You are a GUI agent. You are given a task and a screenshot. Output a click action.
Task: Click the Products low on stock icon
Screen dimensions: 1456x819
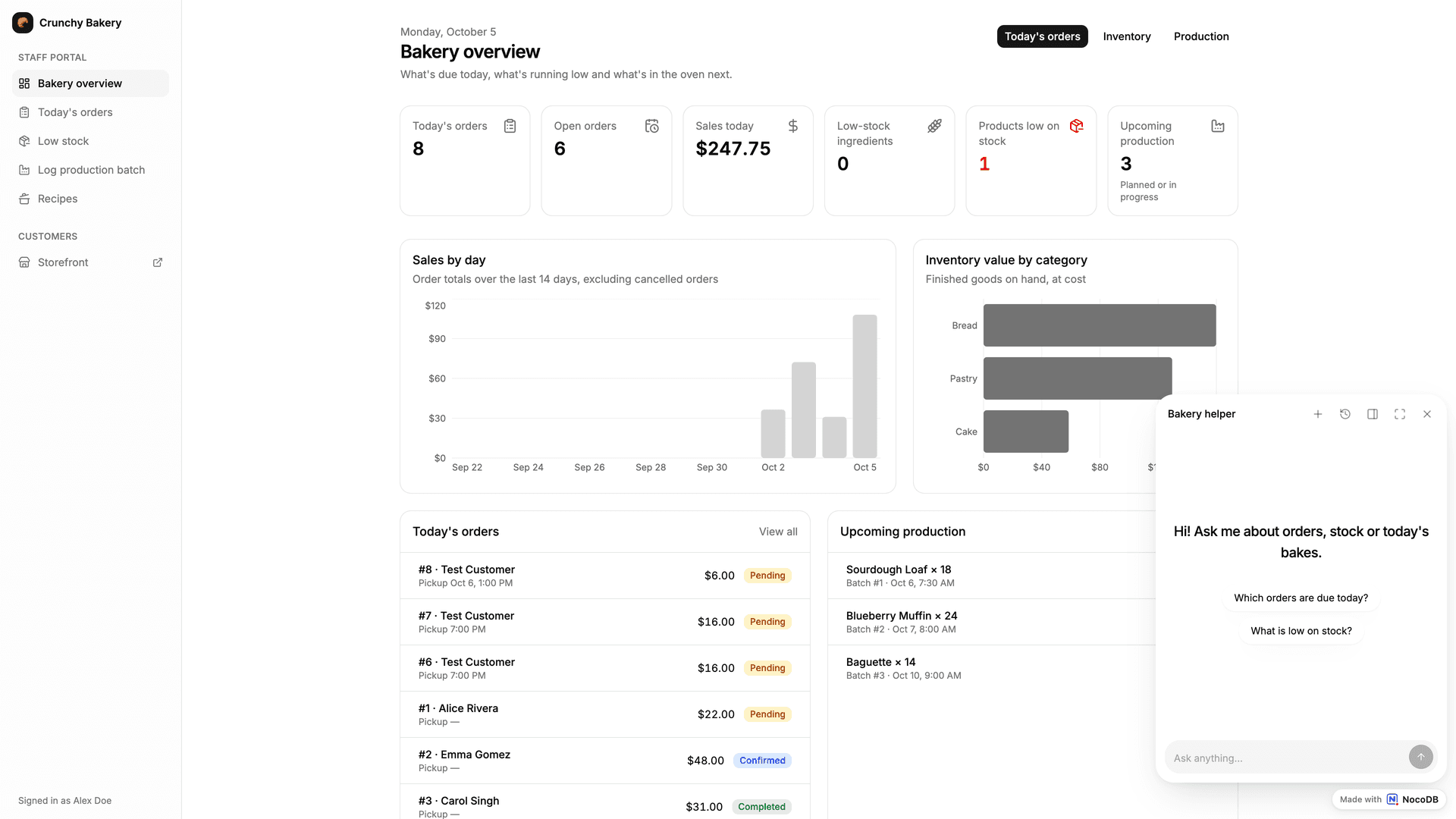pos(1076,126)
